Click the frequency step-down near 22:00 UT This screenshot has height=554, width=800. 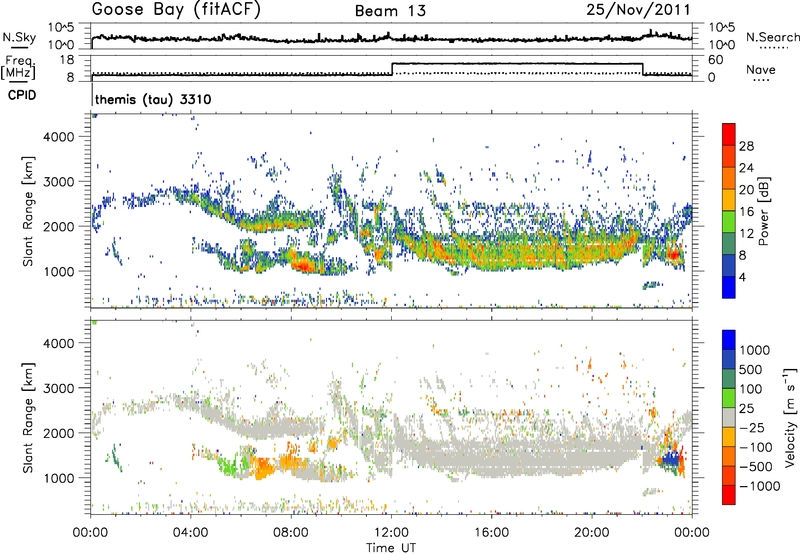(643, 69)
